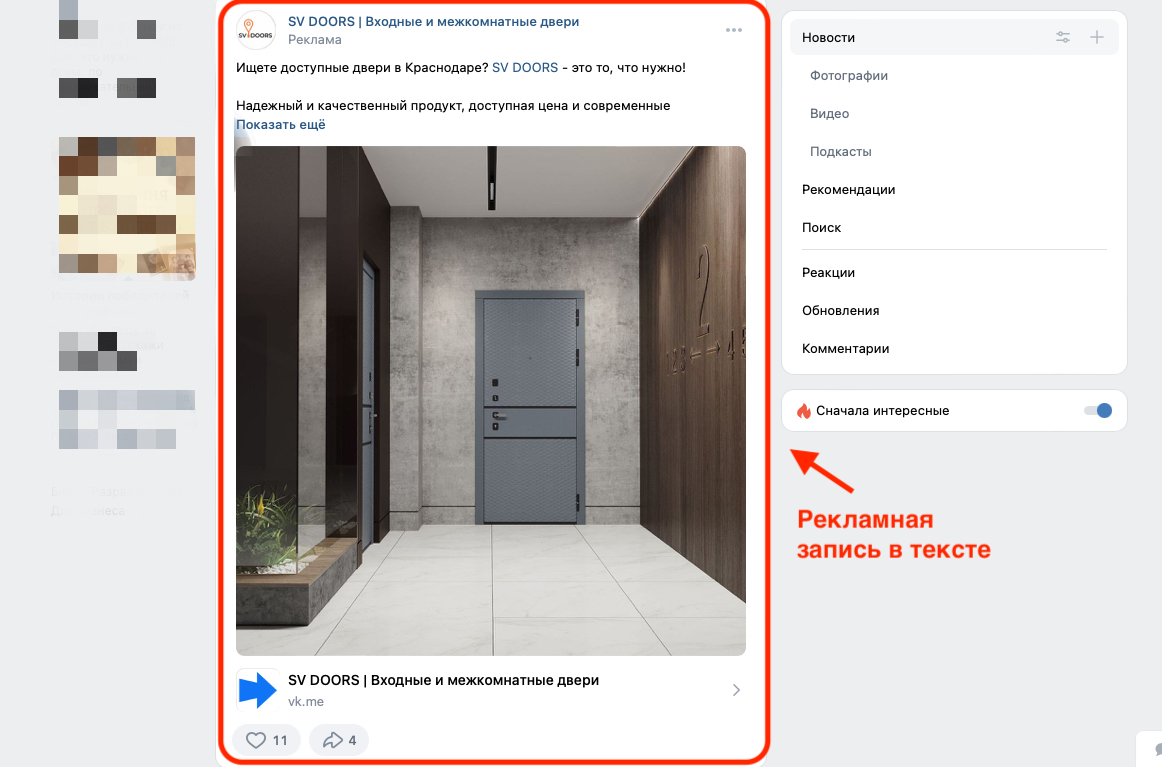Toggle the Сначала интересные switch

[1098, 411]
